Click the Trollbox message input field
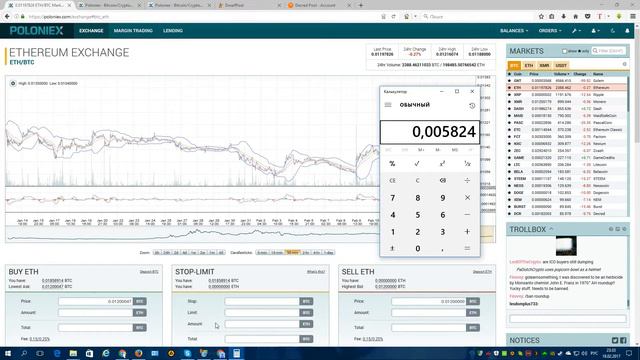Viewport: 640px width, 360px height. (x=567, y=319)
